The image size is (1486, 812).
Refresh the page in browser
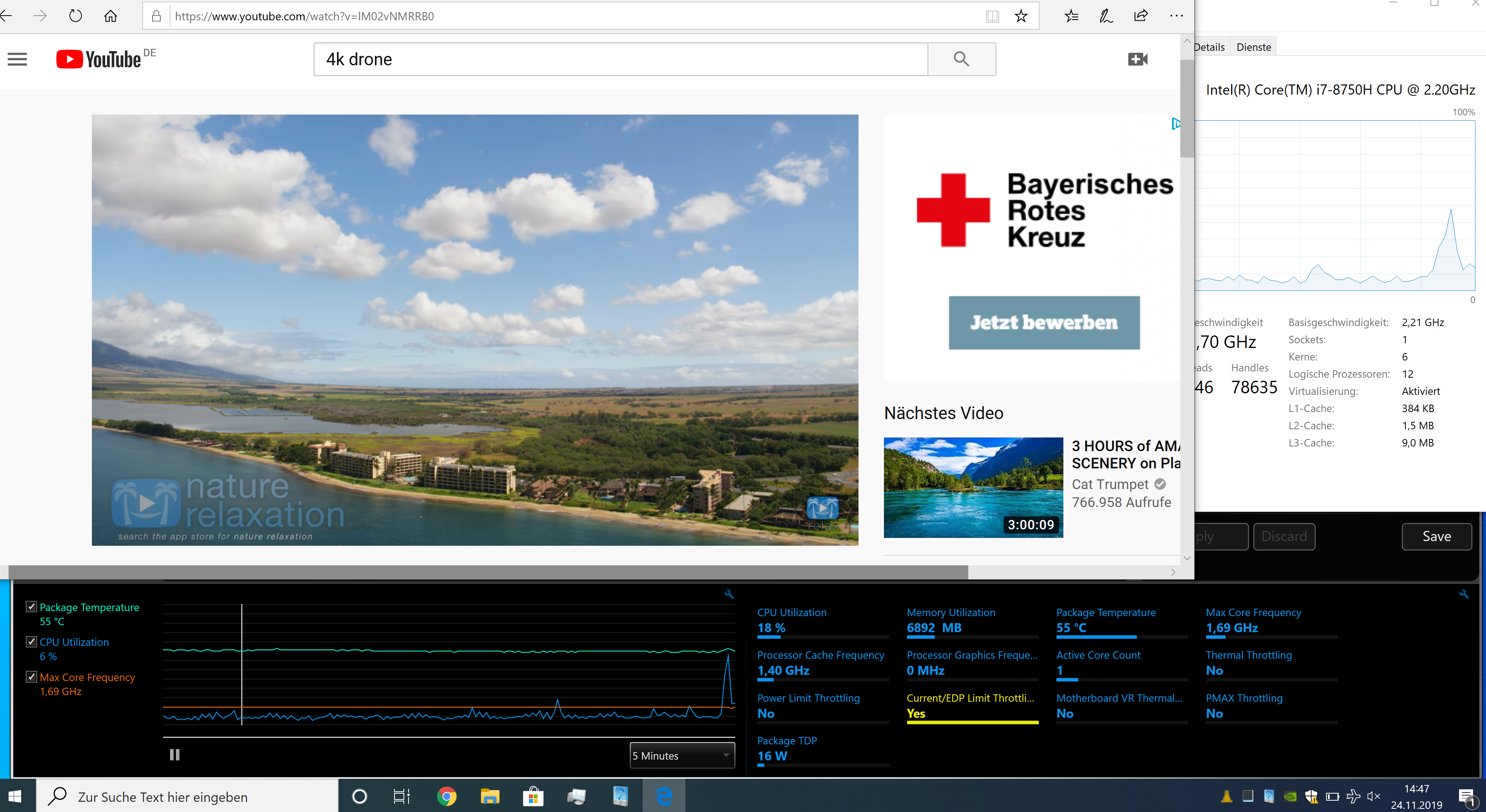coord(75,16)
